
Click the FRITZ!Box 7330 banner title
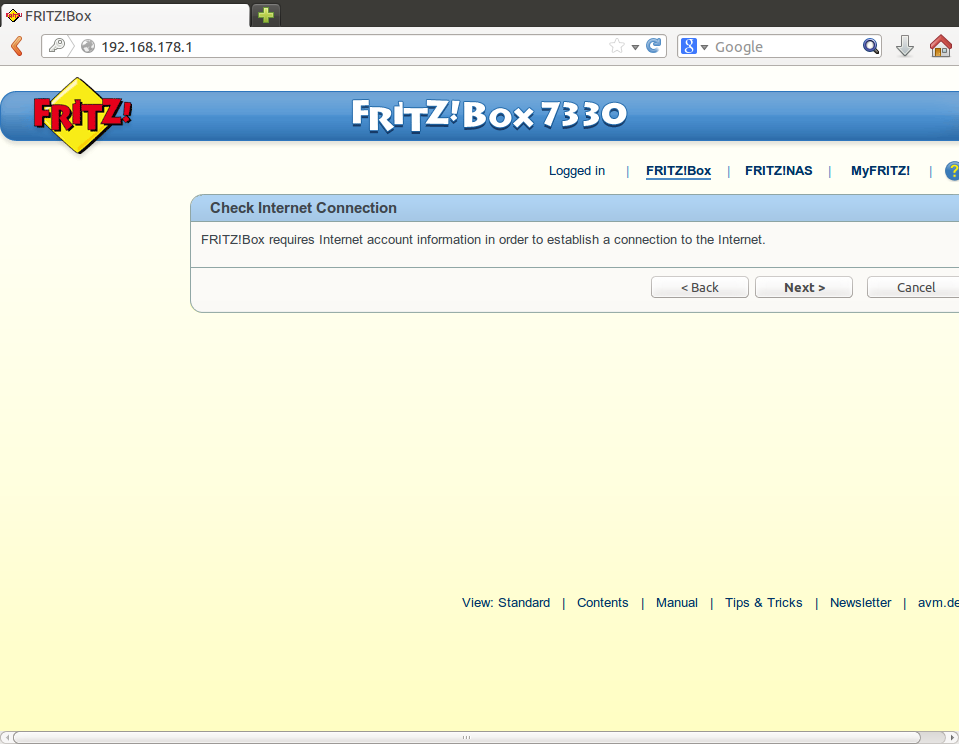[489, 115]
